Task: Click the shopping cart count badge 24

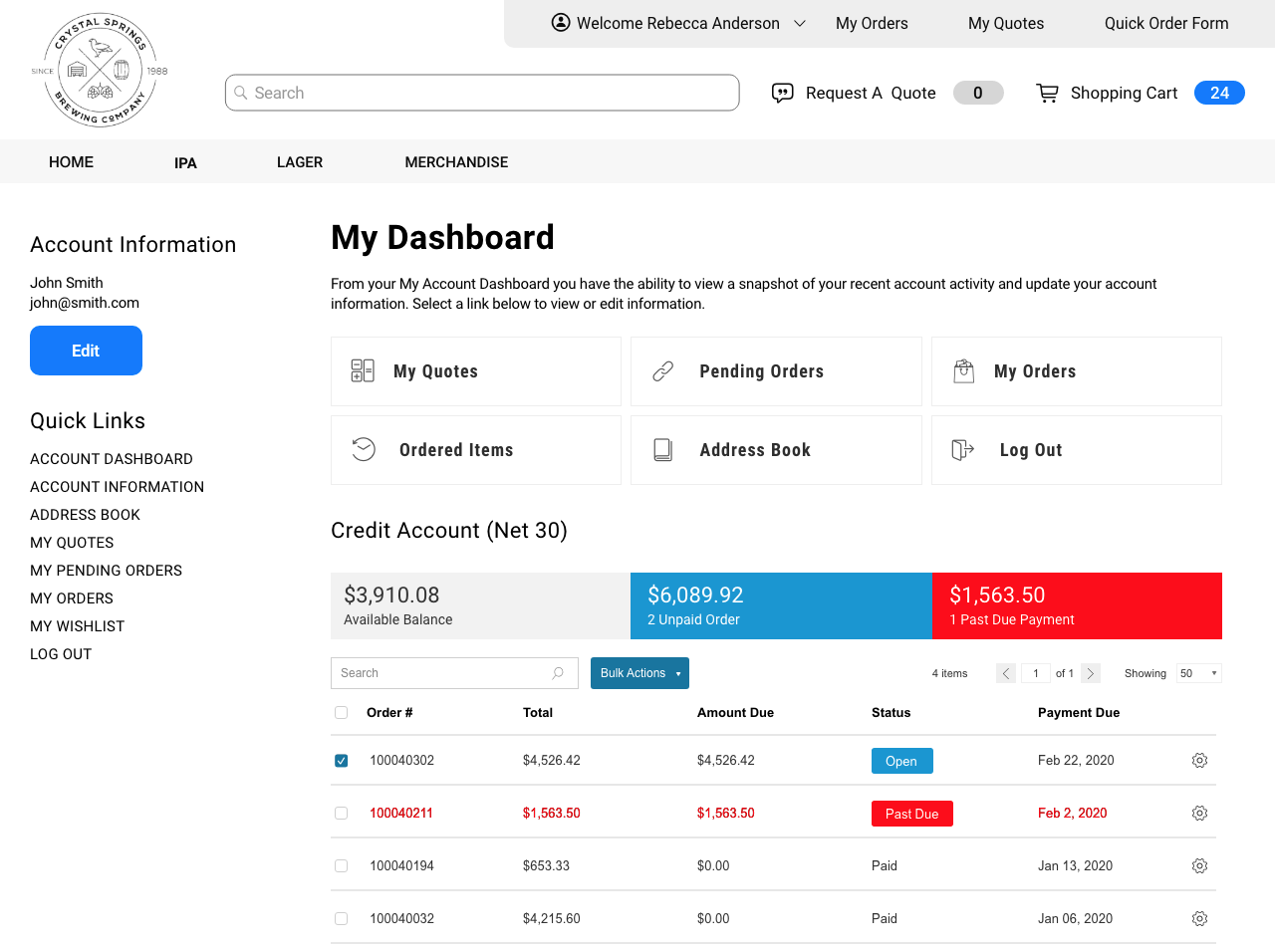Action: (1219, 93)
